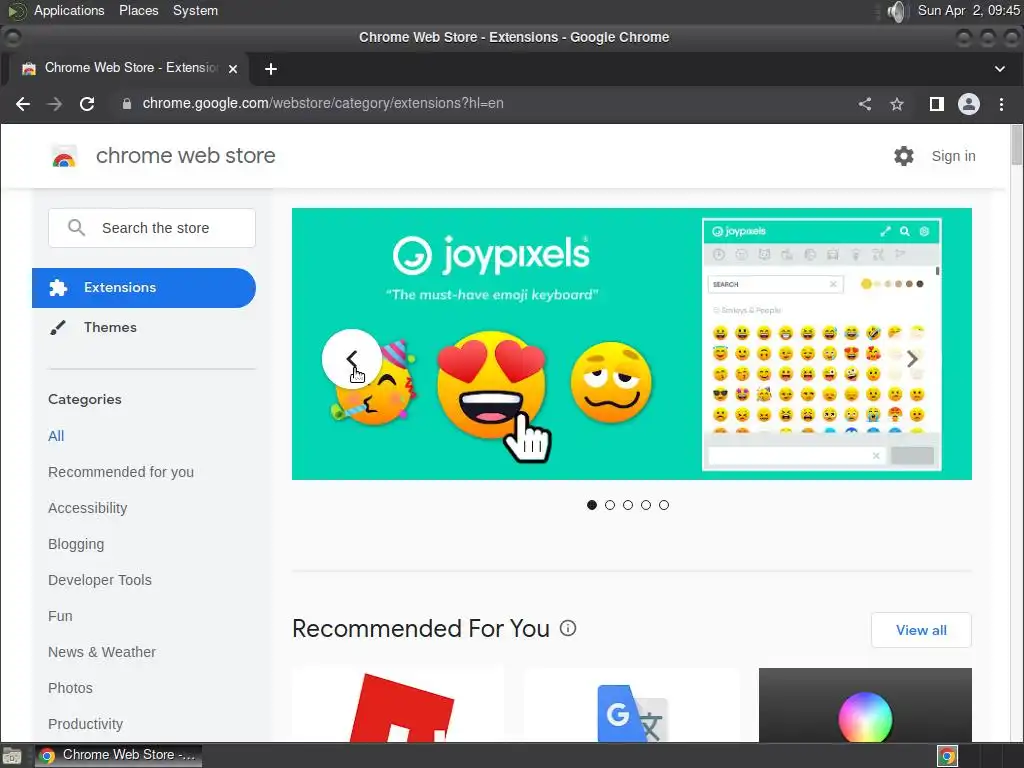Click the Chrome icon in the bottom-right tray
Viewport: 1024px width, 768px height.
click(948, 756)
